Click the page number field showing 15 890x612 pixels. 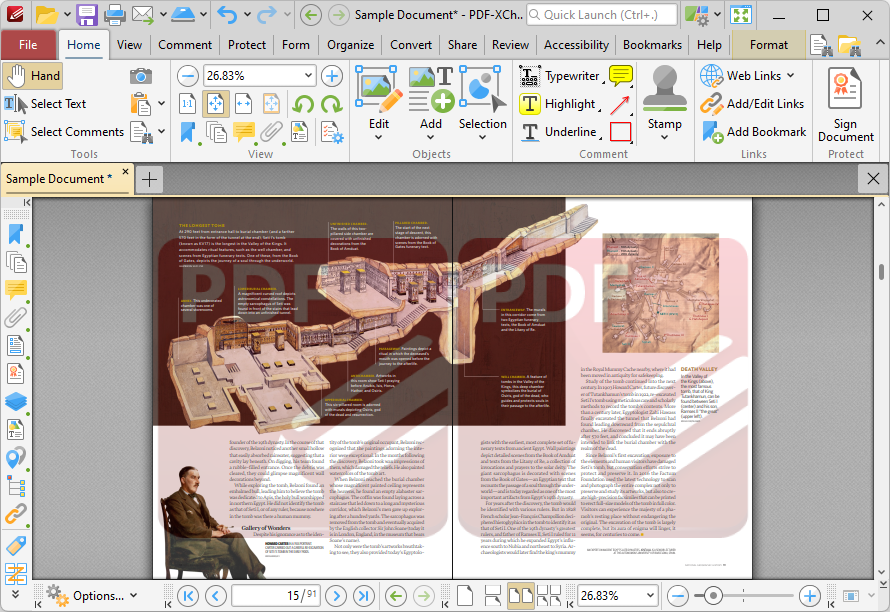point(276,596)
